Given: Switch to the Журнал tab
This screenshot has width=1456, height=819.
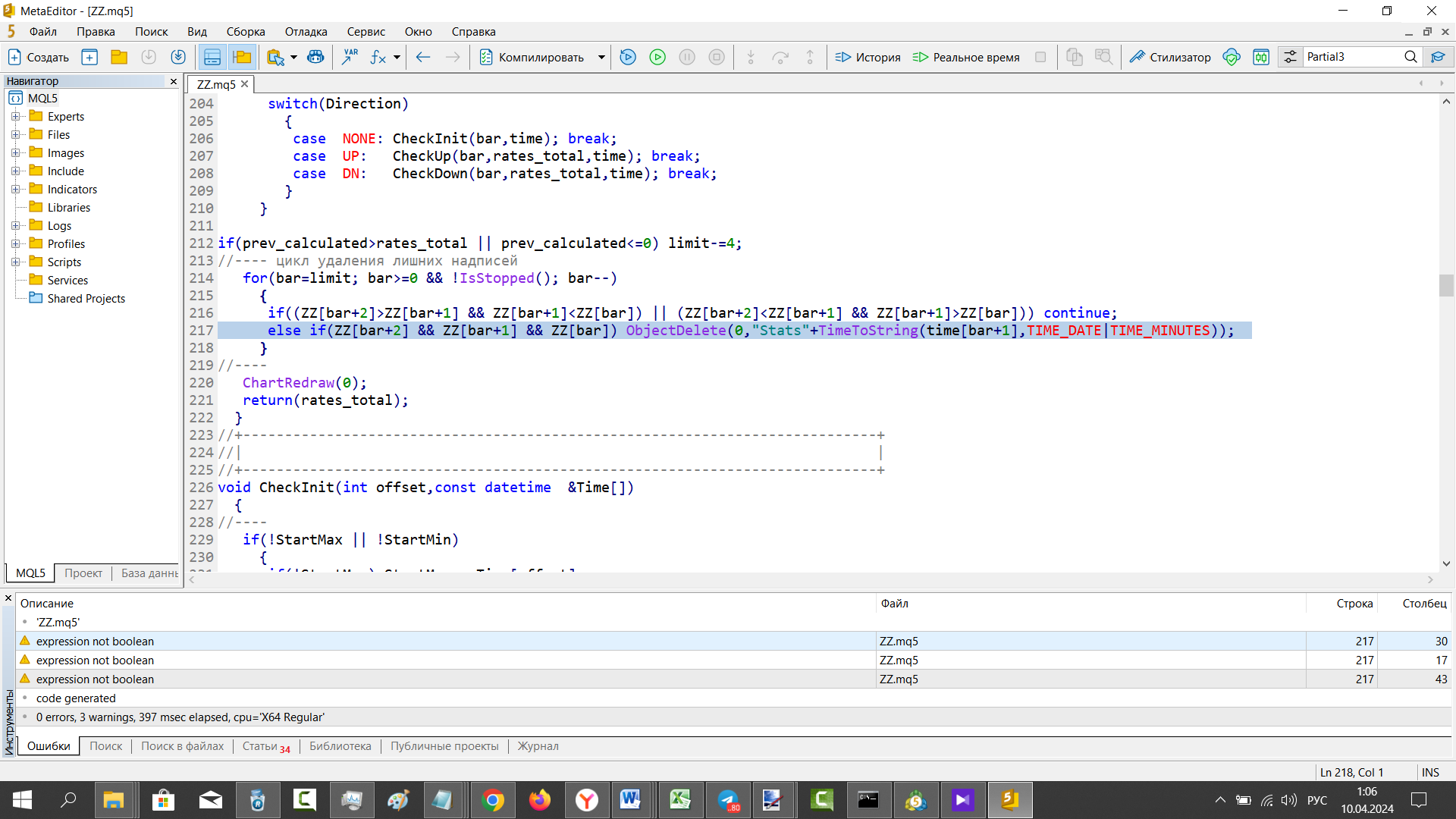Looking at the screenshot, I should 538,746.
